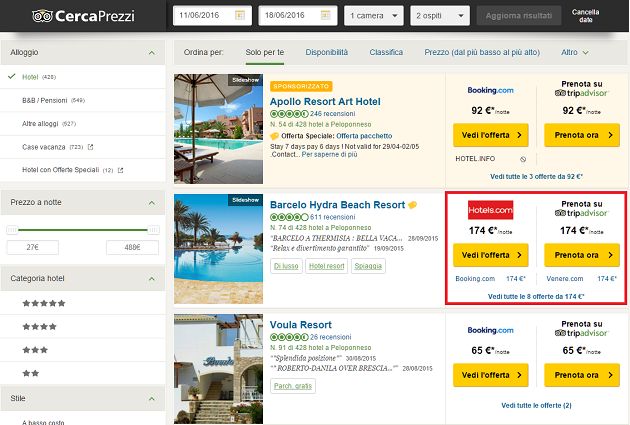Image resolution: width=630 pixels, height=425 pixels.
Task: Toggle the Hotel accommodation filter checkmark
Action: (12, 76)
